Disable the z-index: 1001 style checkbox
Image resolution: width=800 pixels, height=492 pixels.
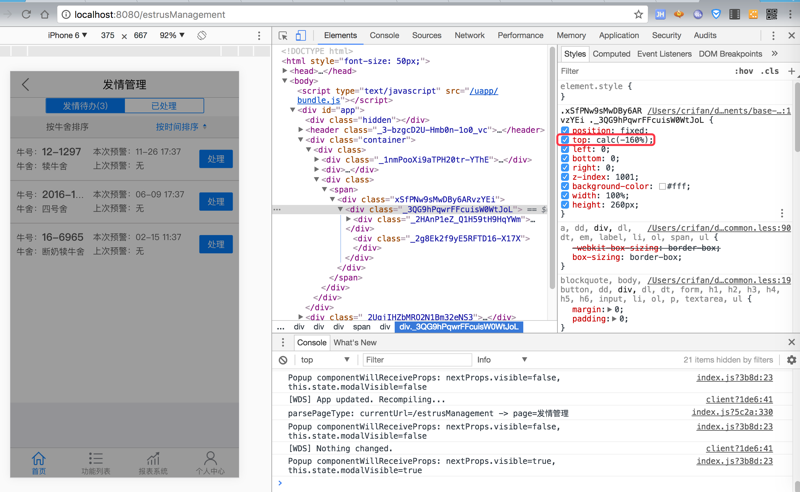565,177
